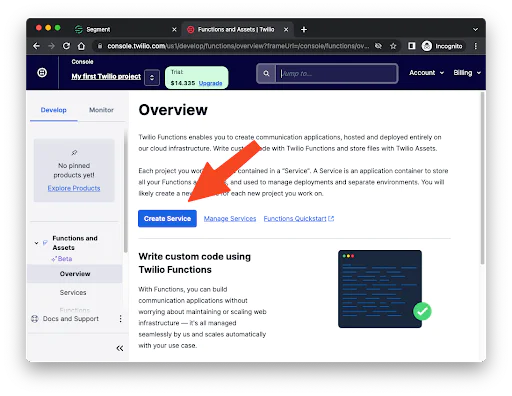Open the browser tab search chevron
This screenshot has height=396, width=512.
[x=475, y=30]
